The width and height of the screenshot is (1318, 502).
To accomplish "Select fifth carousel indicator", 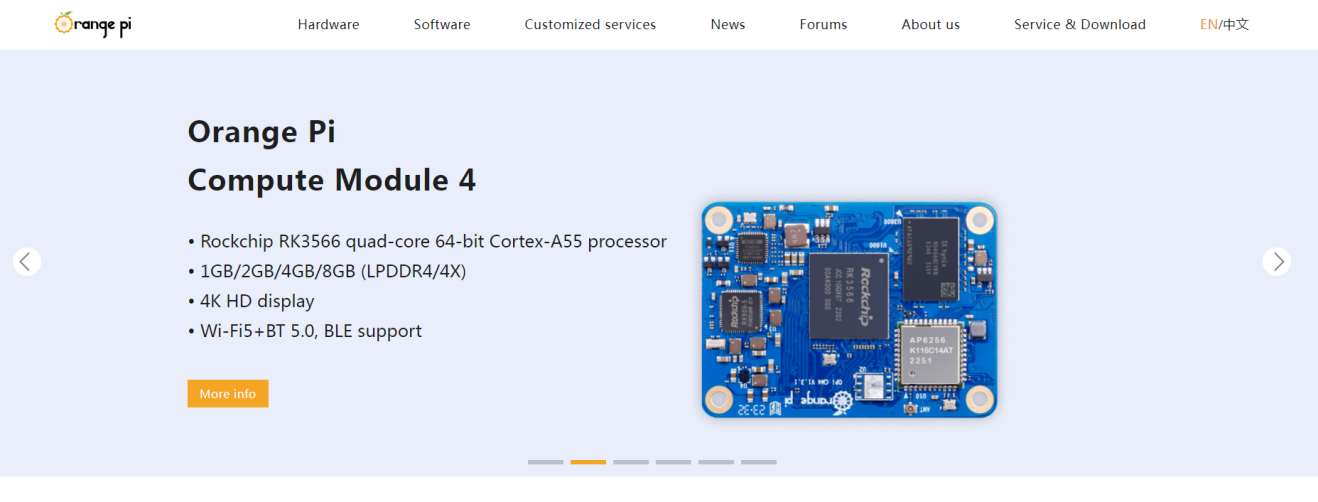I will (716, 462).
